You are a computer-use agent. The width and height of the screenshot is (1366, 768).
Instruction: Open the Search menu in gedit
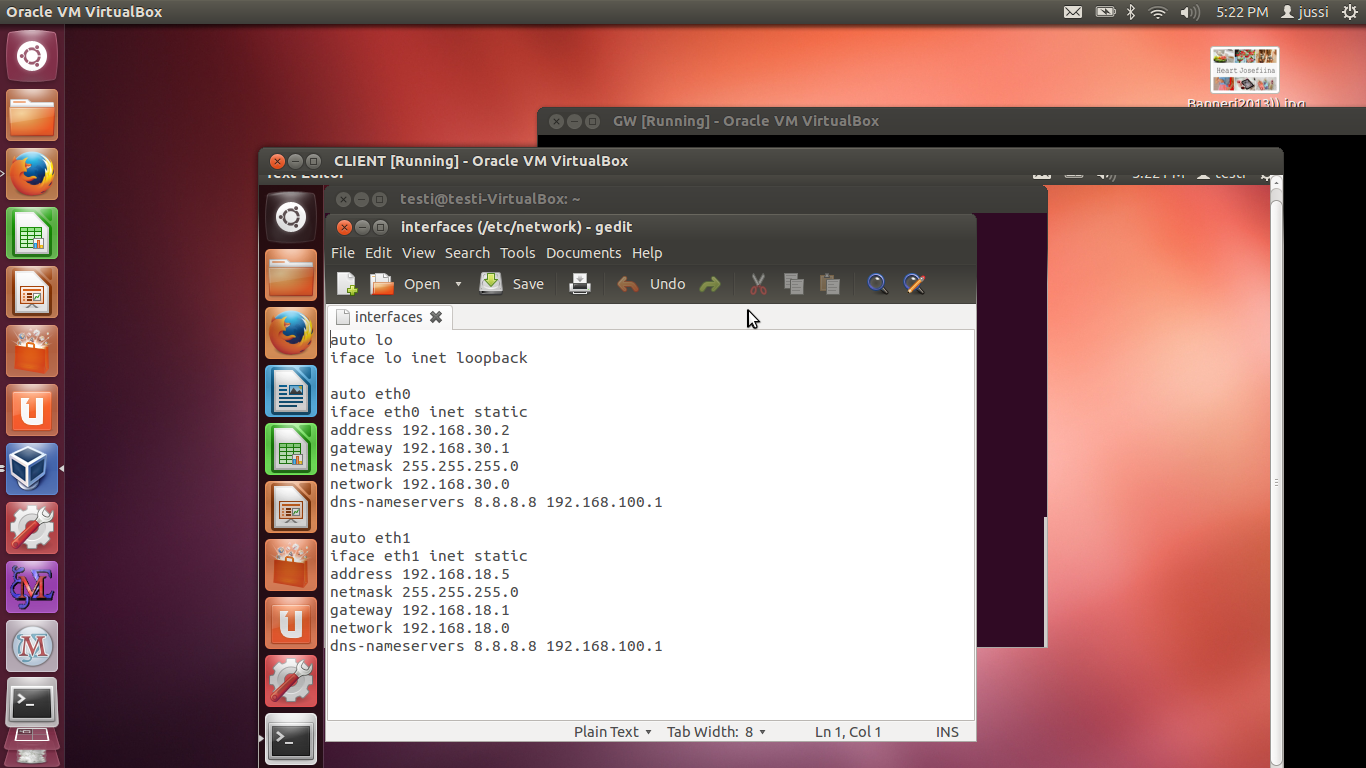[467, 253]
